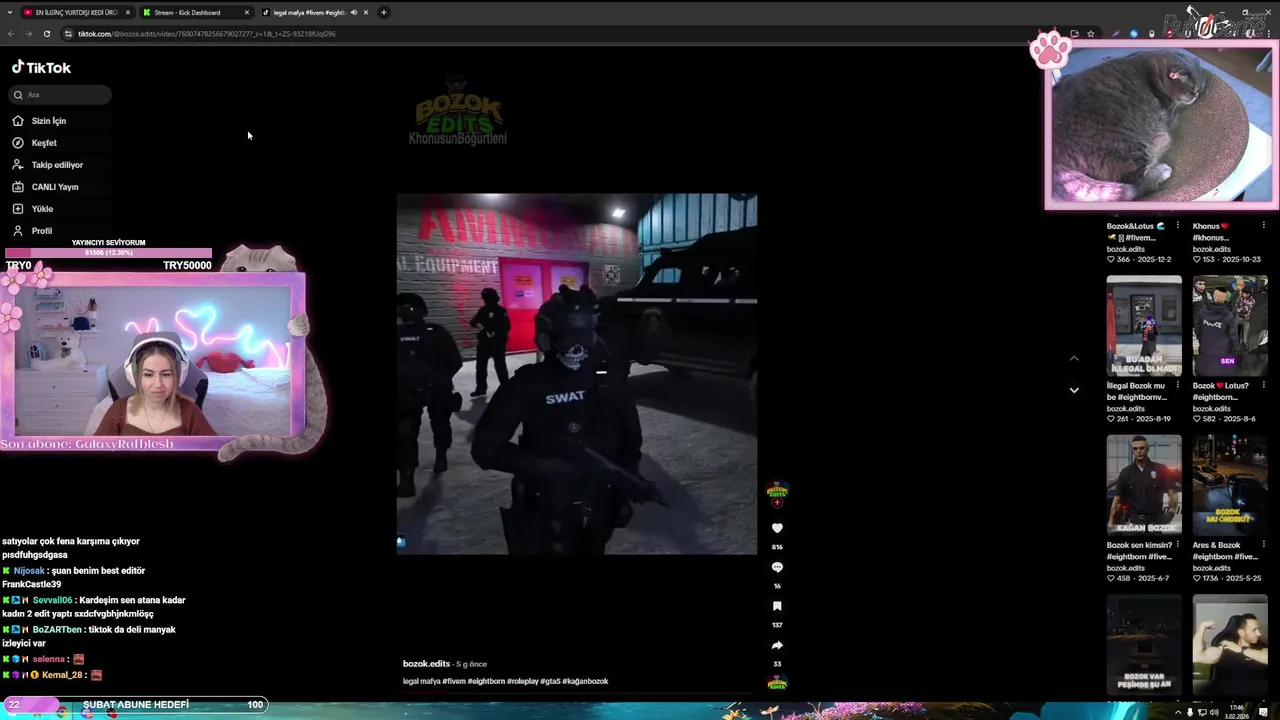The width and height of the screenshot is (1280, 720).
Task: Open the Chrome three-dot menu
Action: [1270, 33]
